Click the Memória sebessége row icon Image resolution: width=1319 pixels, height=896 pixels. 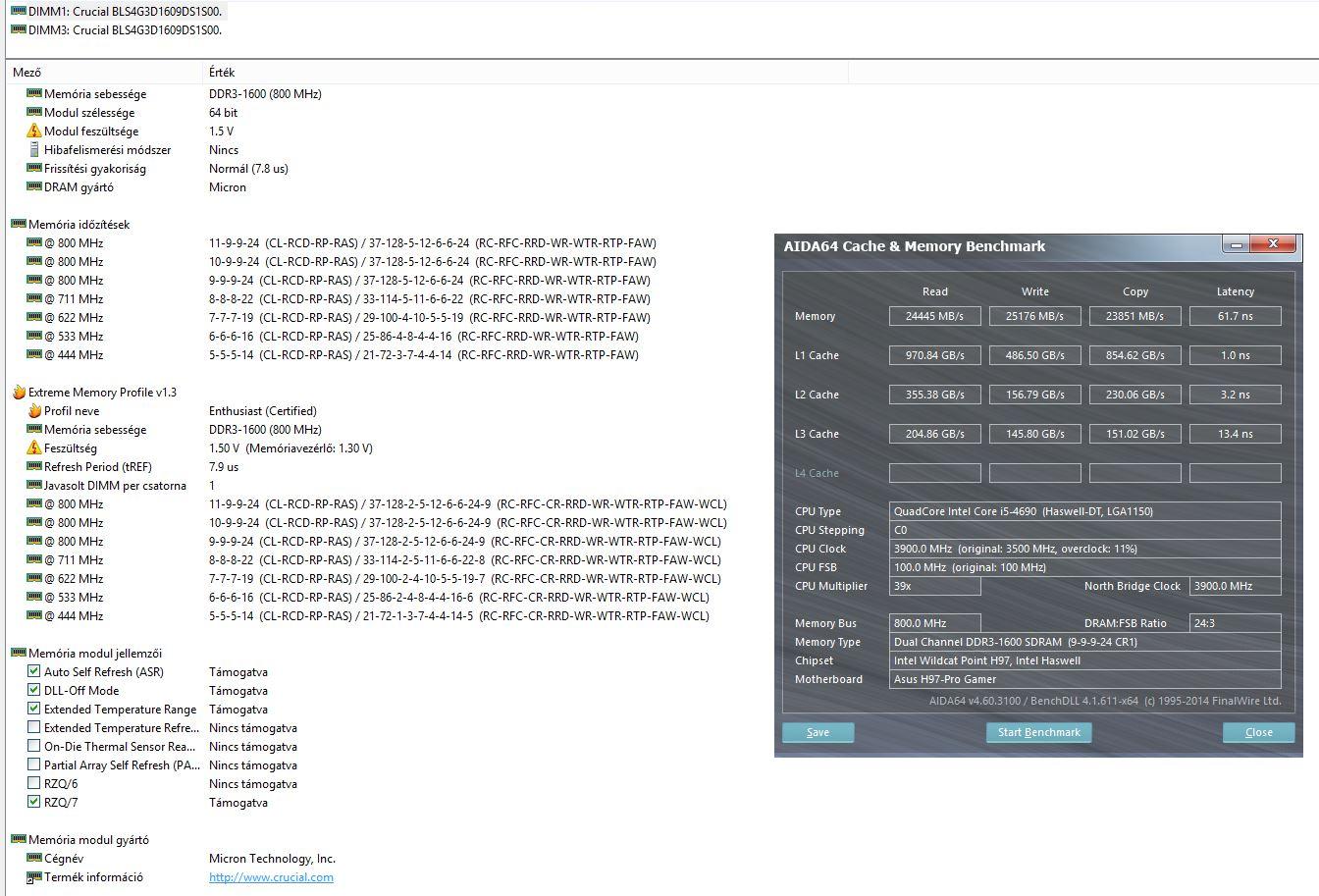coord(34,93)
